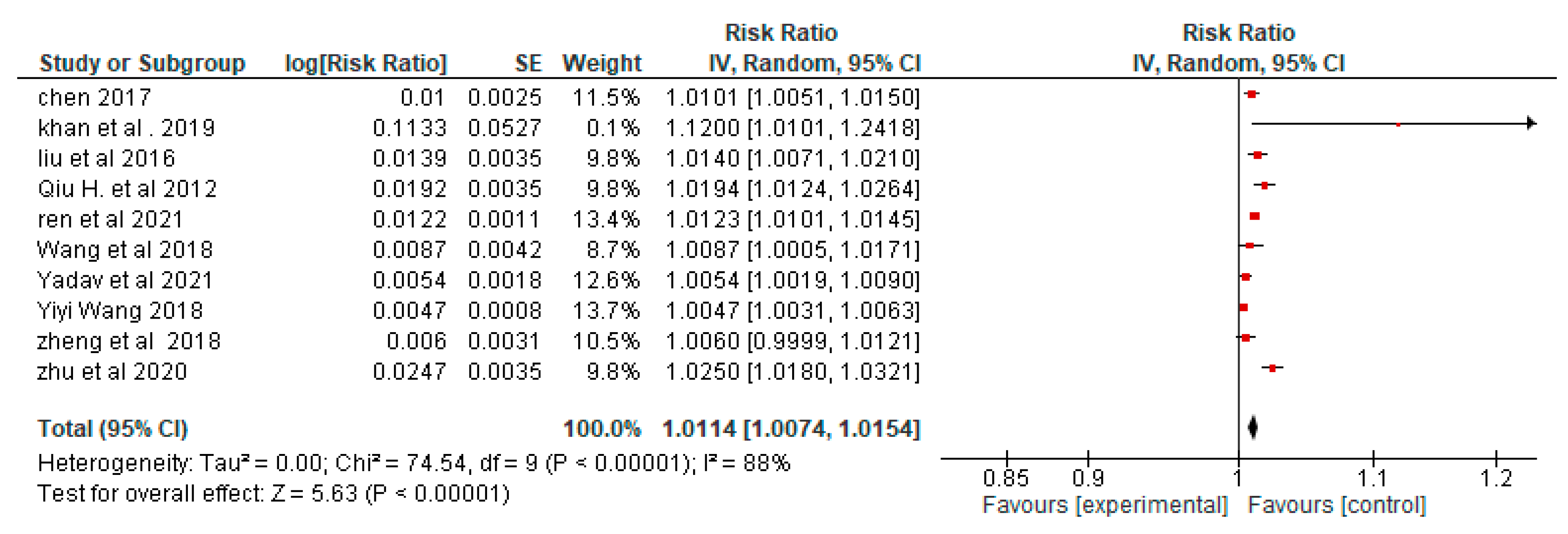
Task: Click the small red dot for khan et al. 2019
Action: [1398, 124]
